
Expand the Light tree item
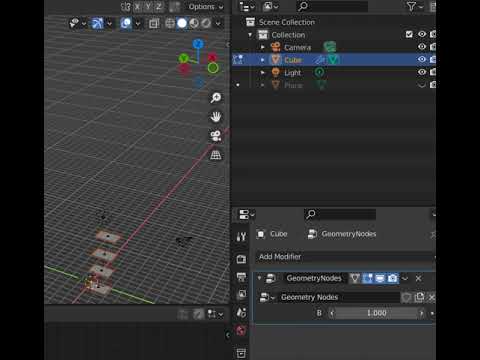click(x=263, y=73)
